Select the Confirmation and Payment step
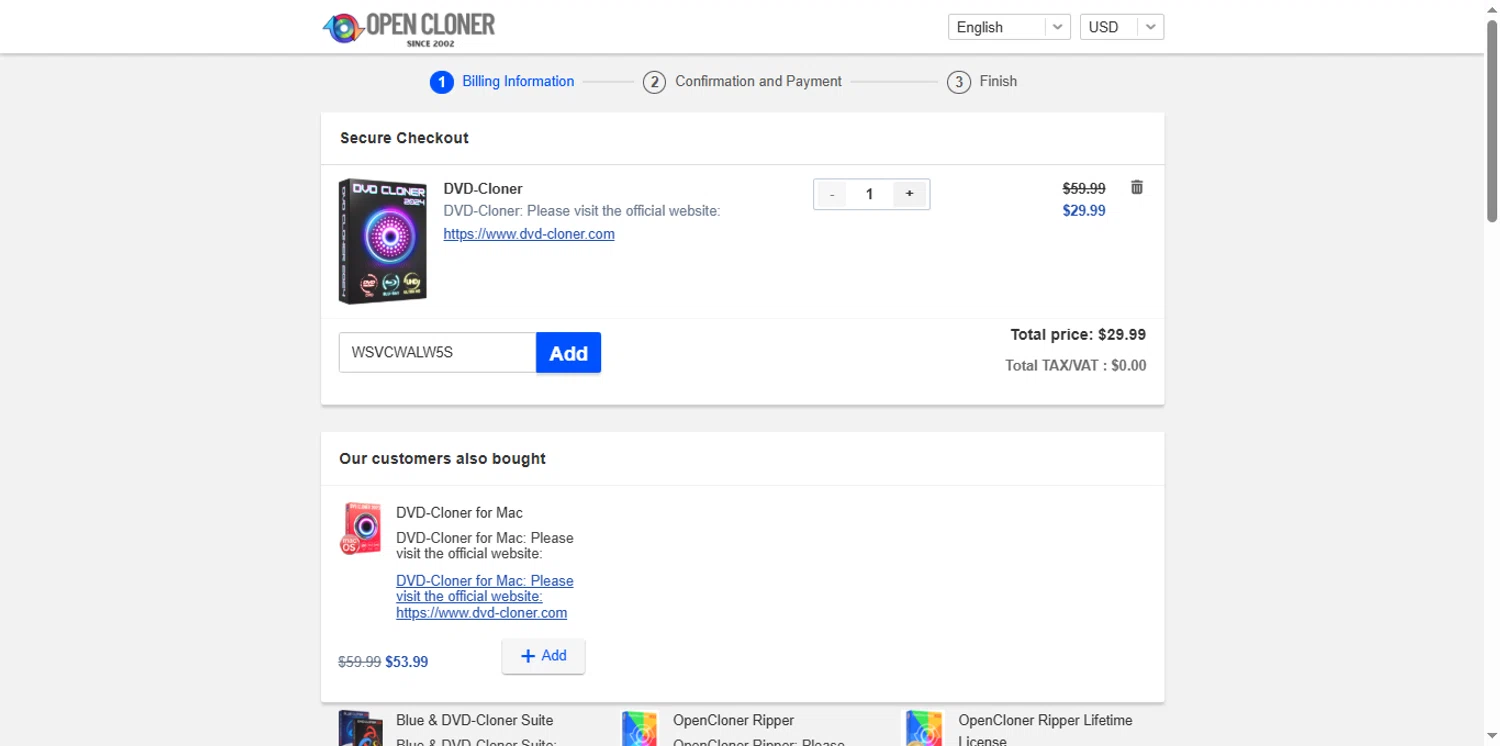This screenshot has width=1500, height=746. pos(742,81)
